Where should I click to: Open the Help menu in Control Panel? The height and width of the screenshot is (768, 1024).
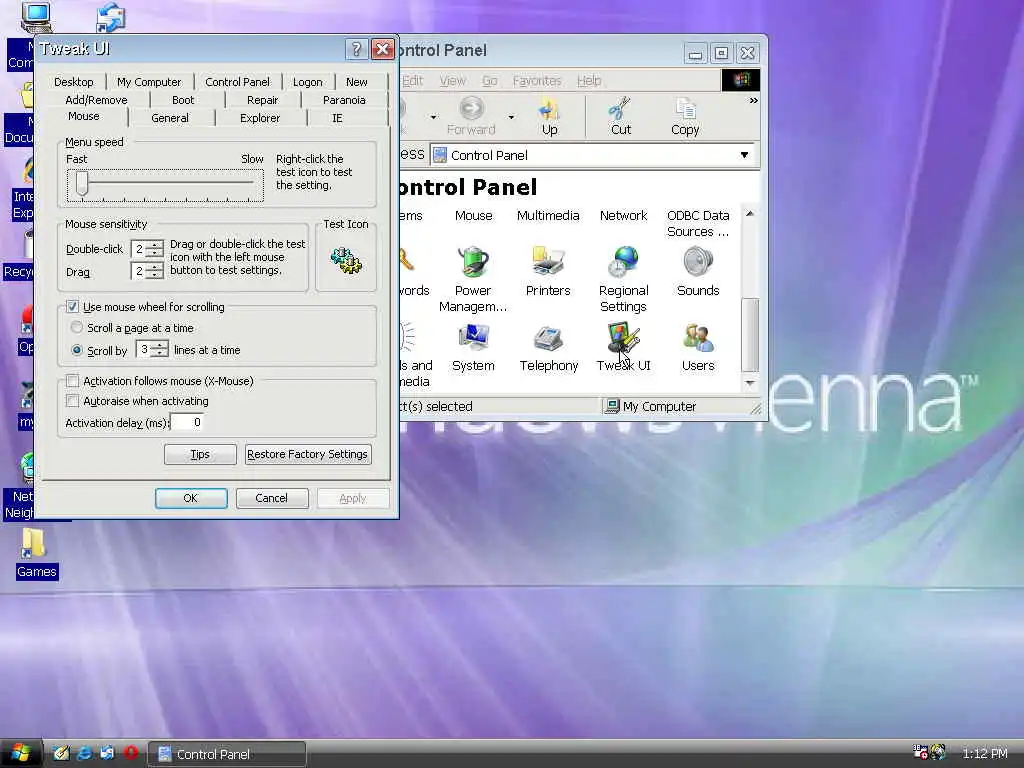pos(589,80)
